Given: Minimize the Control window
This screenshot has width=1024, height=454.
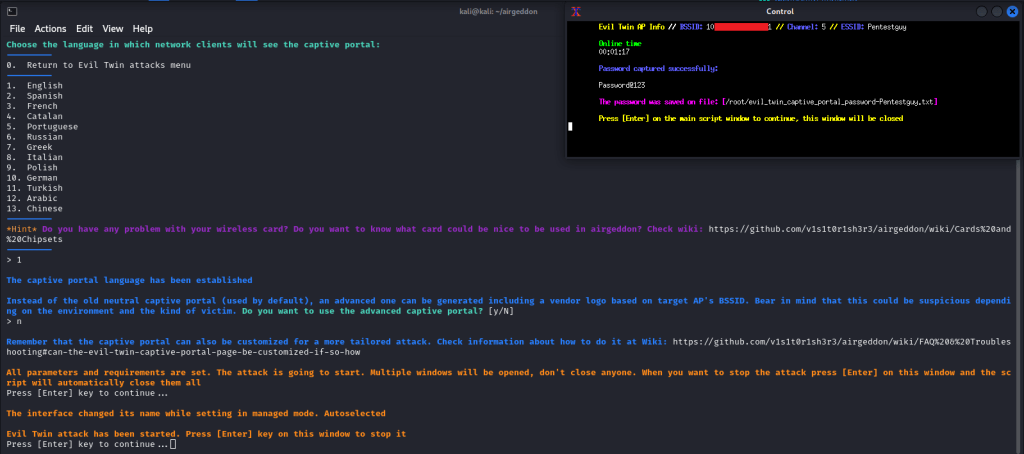Looking at the screenshot, I should point(982,11).
